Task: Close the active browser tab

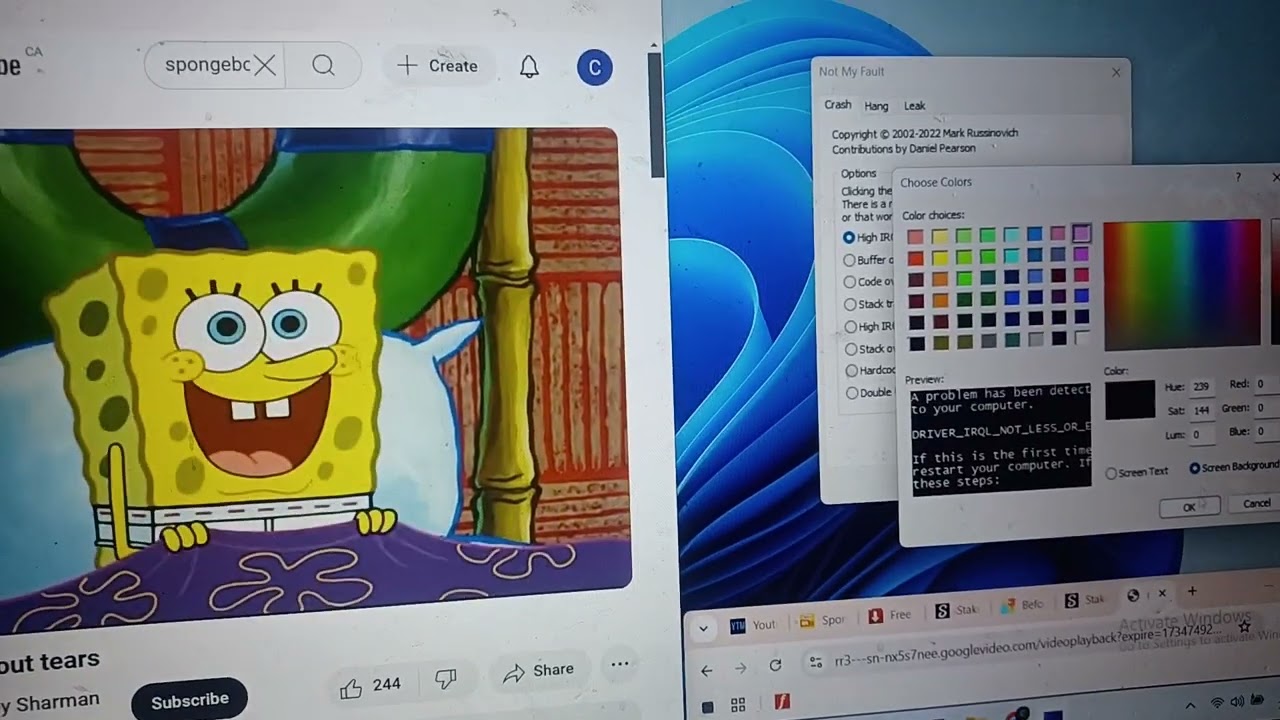Action: 1162,594
